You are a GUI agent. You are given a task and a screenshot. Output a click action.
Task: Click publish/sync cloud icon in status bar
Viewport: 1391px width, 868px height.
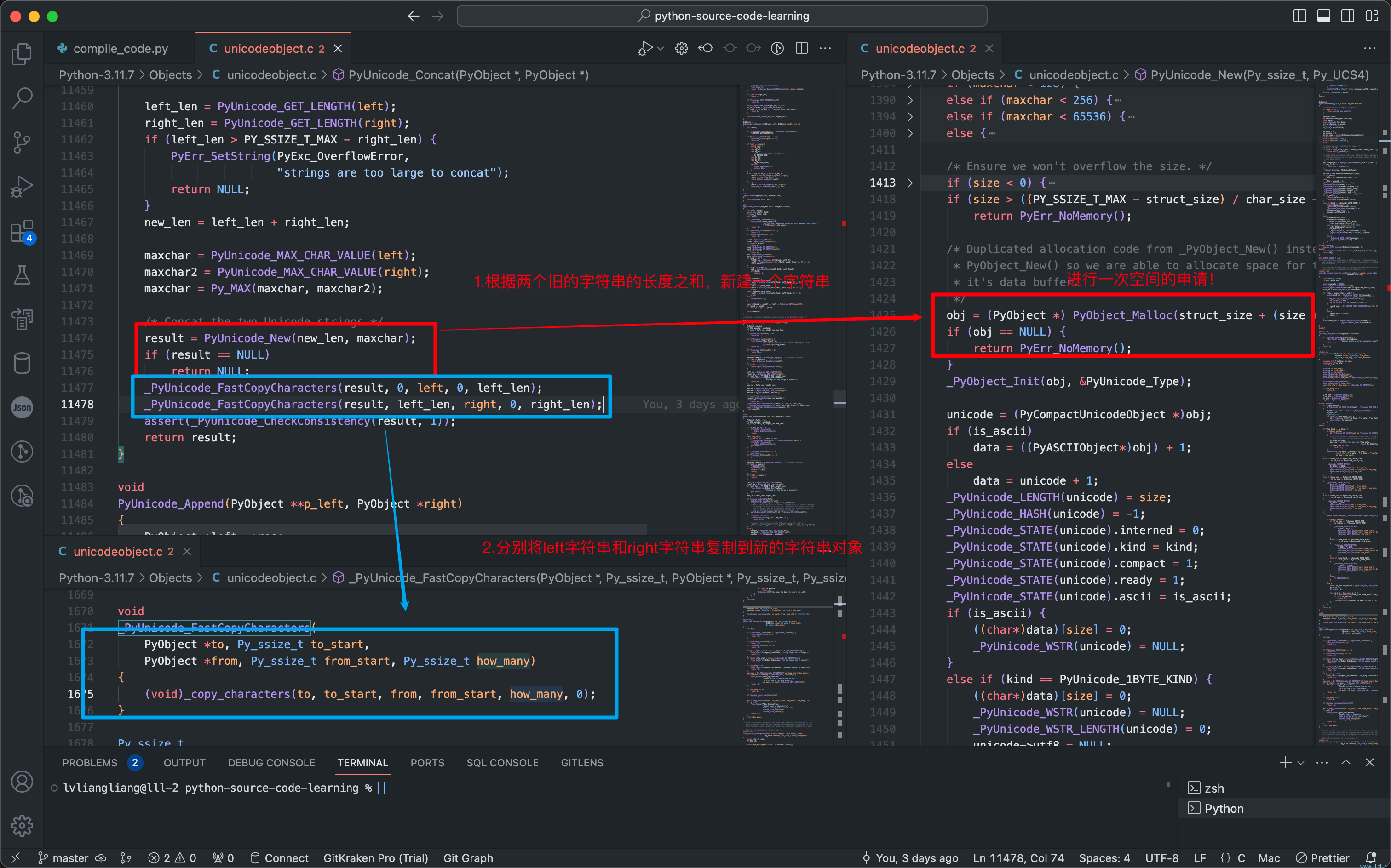pyautogui.click(x=100, y=858)
